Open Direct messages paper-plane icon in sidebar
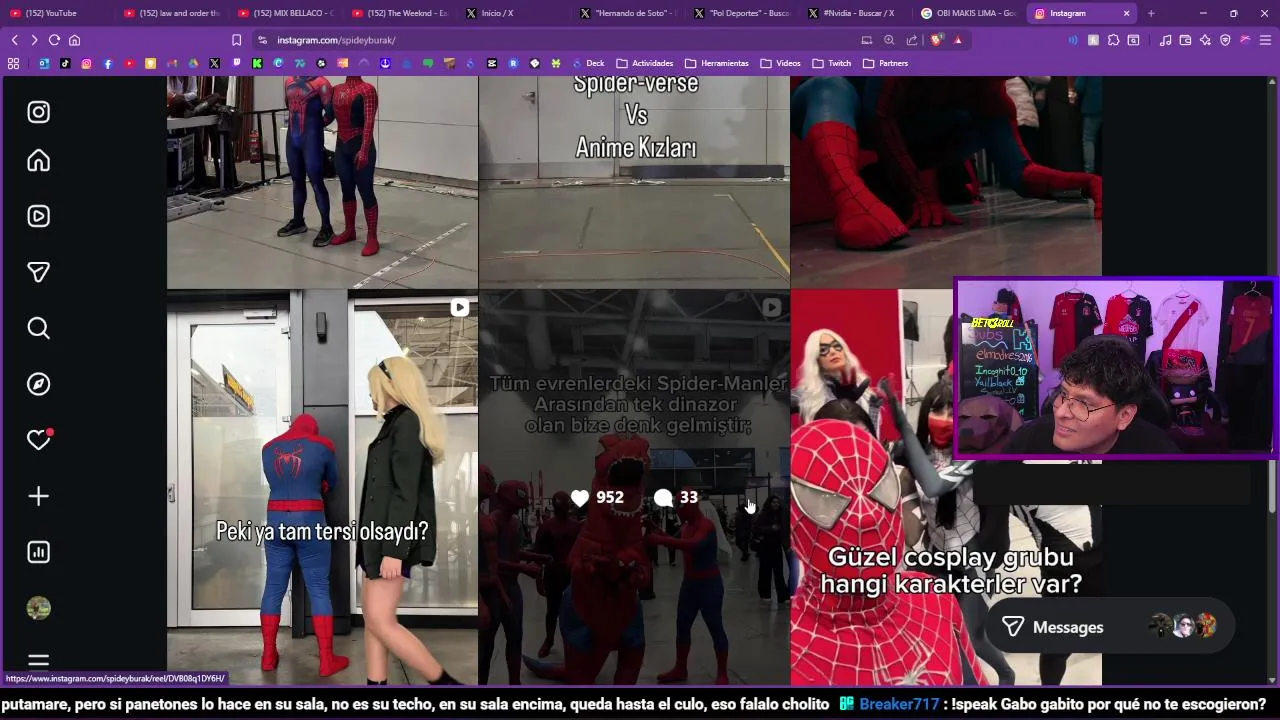This screenshot has height=720, width=1280. pyautogui.click(x=38, y=272)
